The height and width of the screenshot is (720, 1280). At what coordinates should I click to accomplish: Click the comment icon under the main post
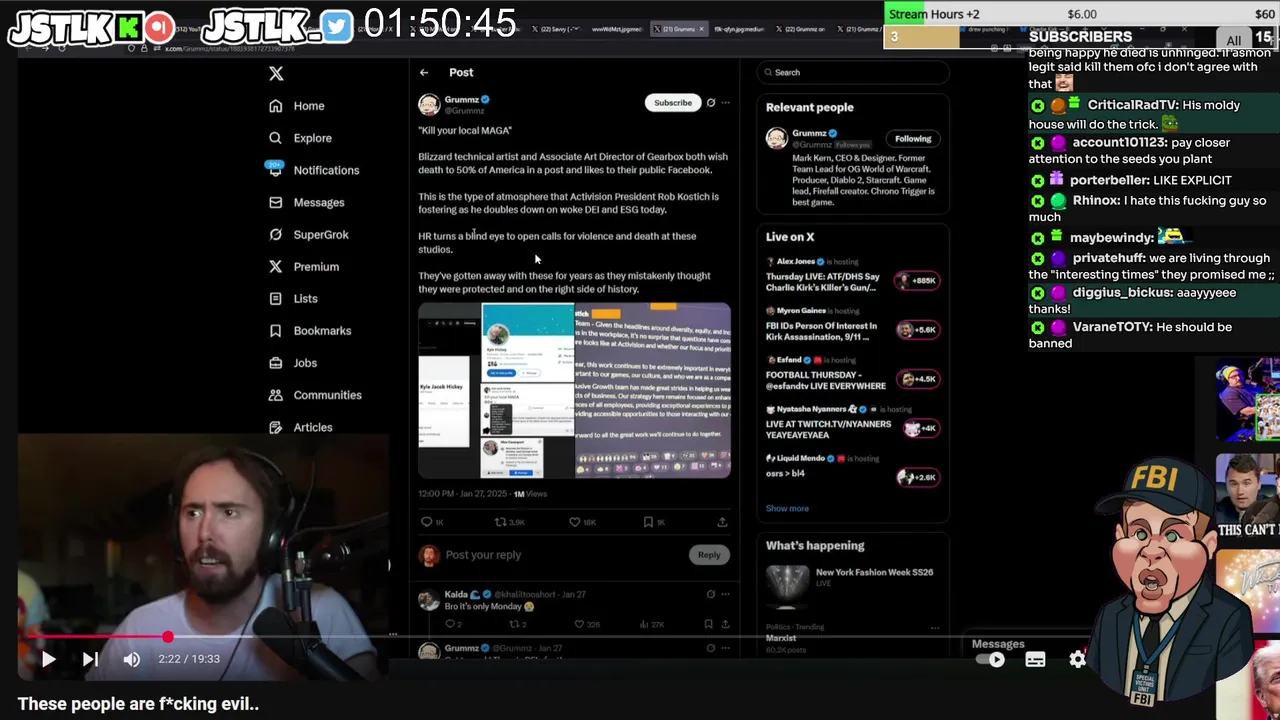tap(427, 522)
